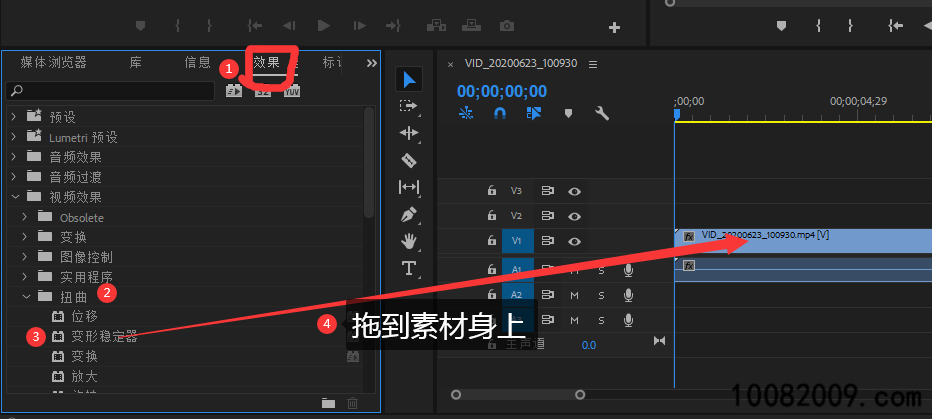Collapse the 视频效果 folder
The width and height of the screenshot is (932, 419).
pyautogui.click(x=14, y=196)
